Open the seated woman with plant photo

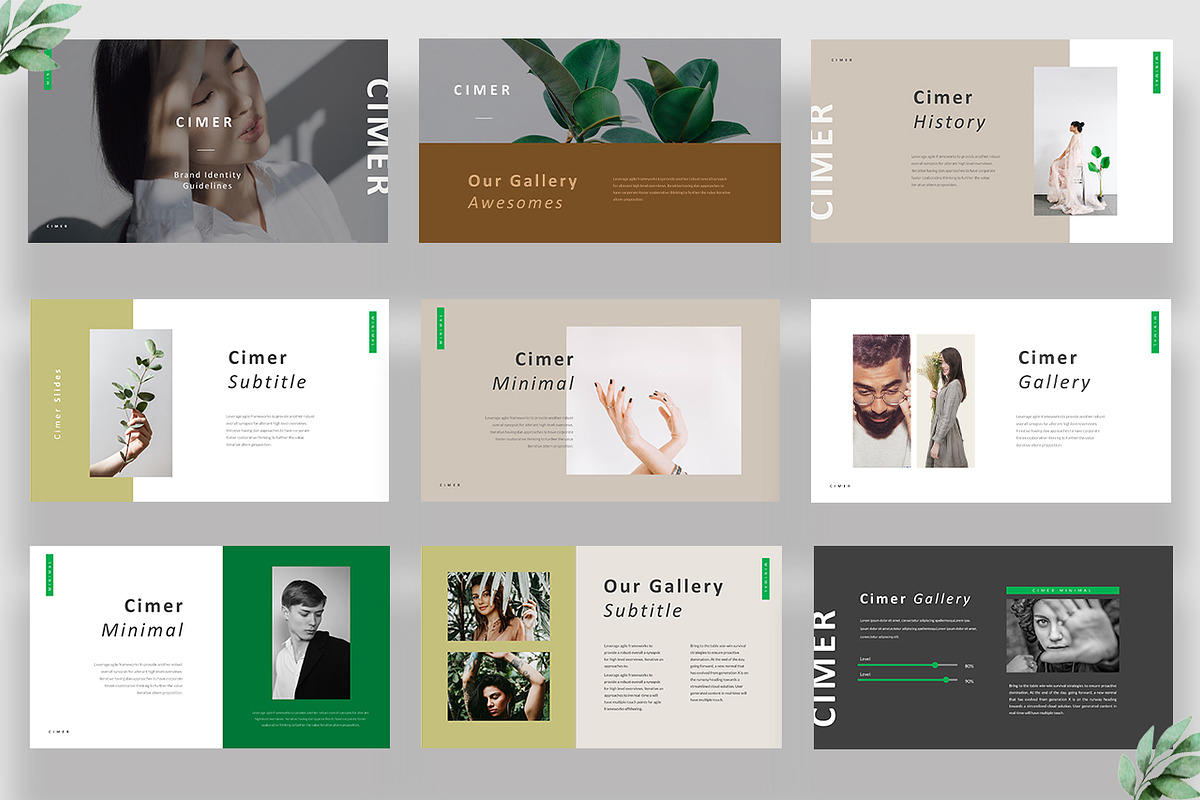[x=1075, y=141]
